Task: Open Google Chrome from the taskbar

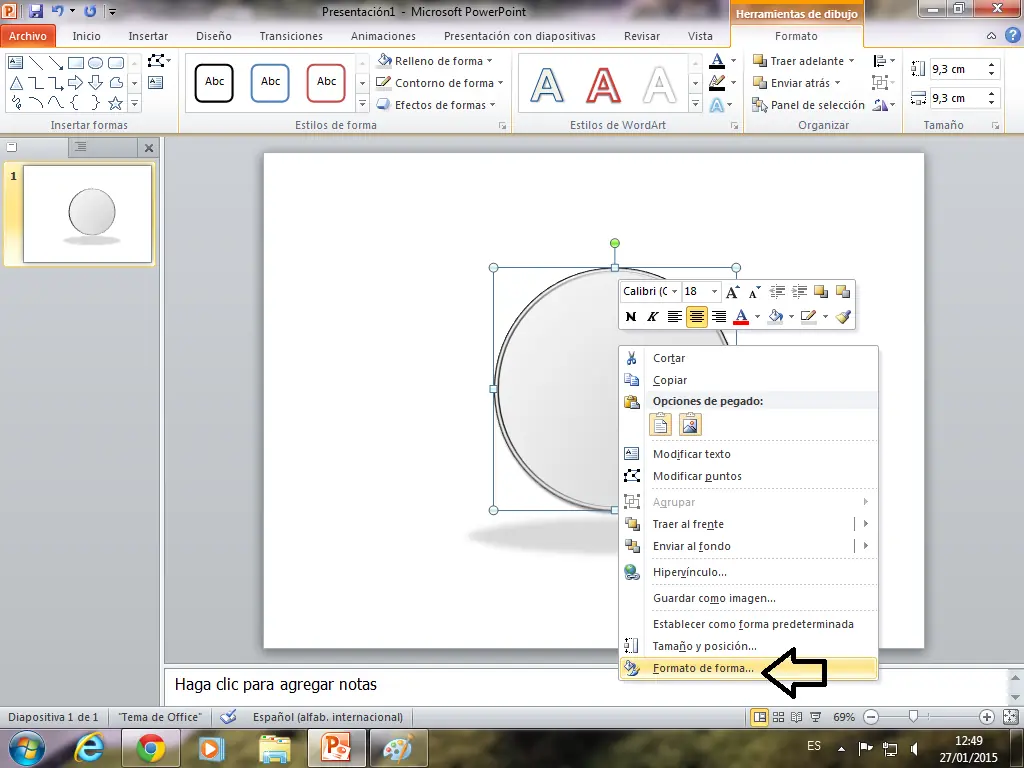Action: point(150,748)
